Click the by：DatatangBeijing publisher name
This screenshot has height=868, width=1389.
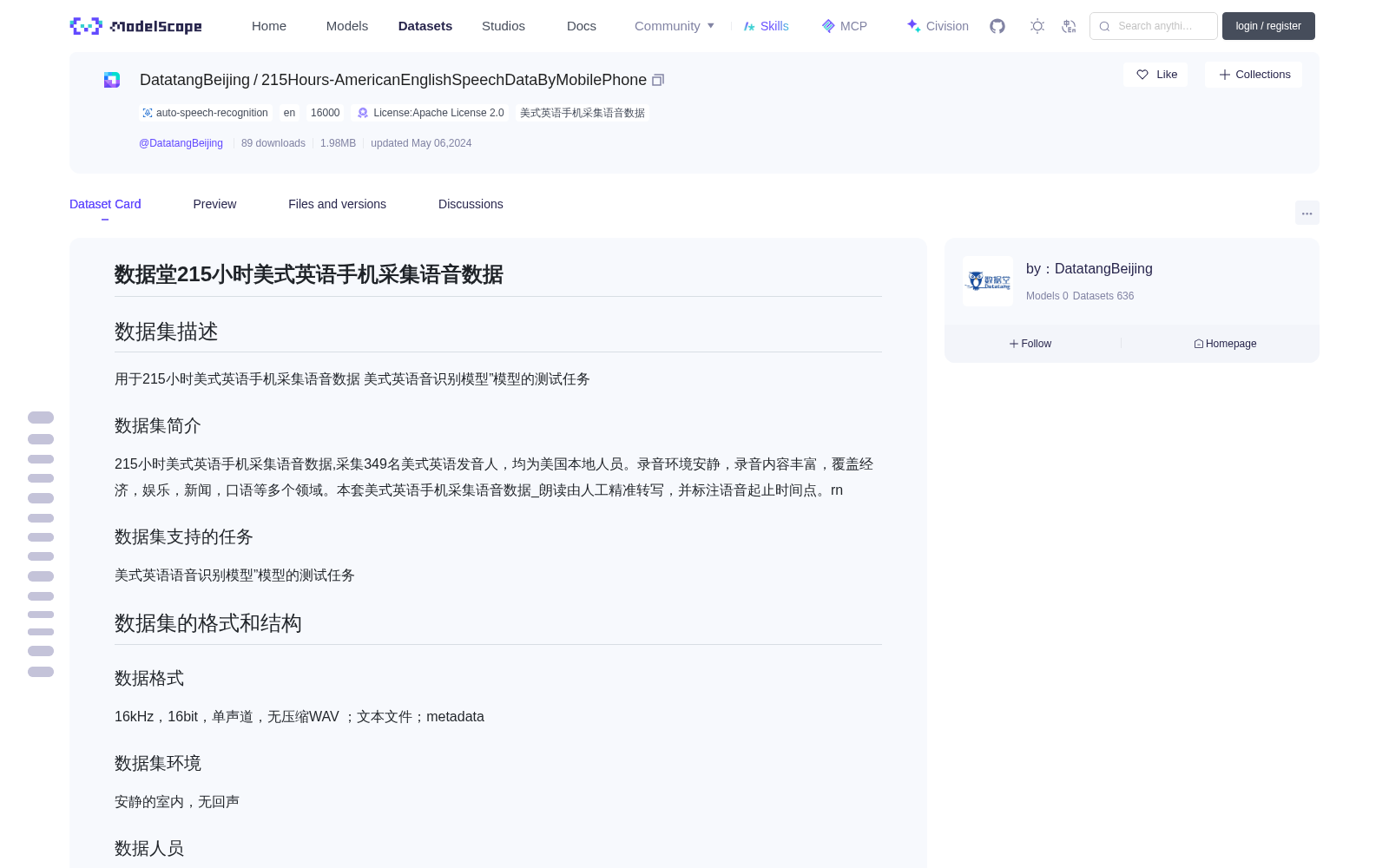click(x=1089, y=269)
